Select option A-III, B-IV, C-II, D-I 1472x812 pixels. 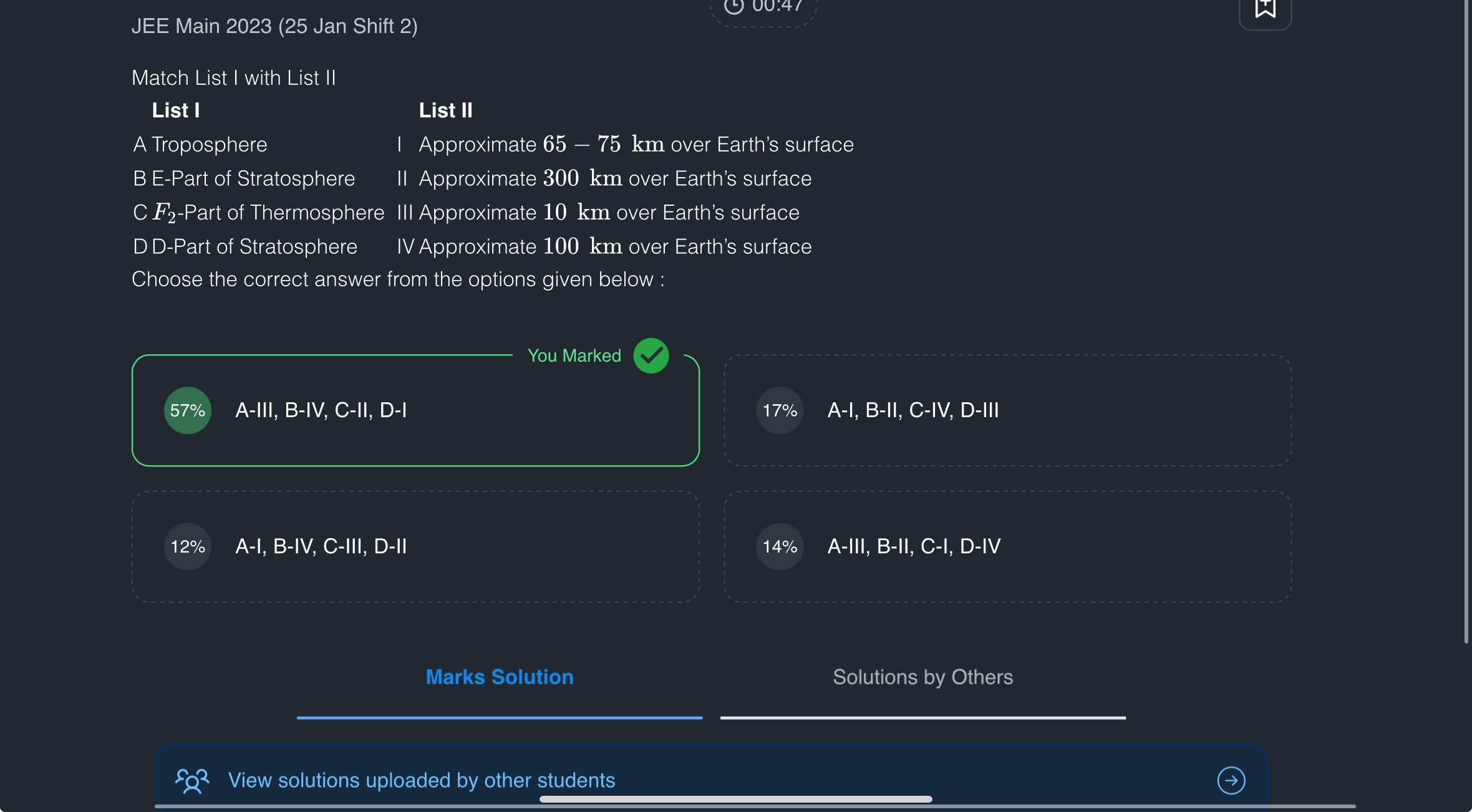(321, 410)
